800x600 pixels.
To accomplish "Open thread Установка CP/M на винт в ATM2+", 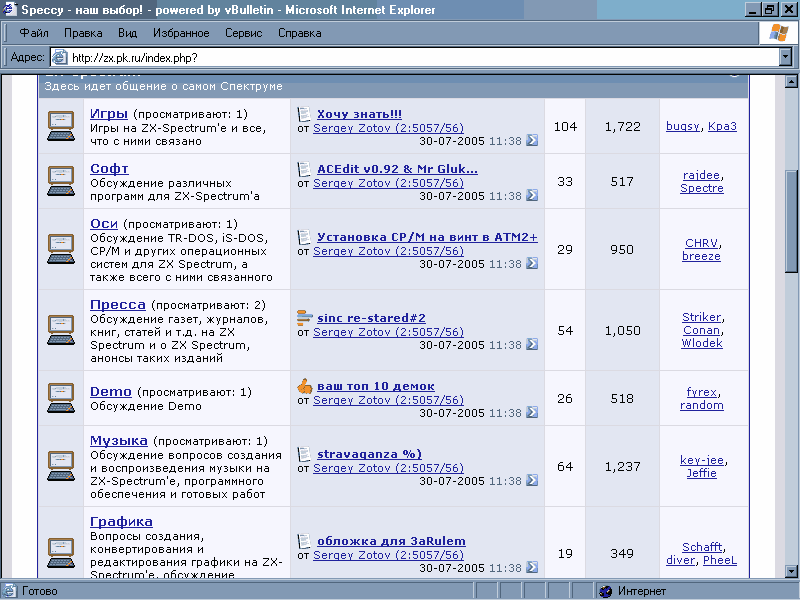I will (427, 237).
